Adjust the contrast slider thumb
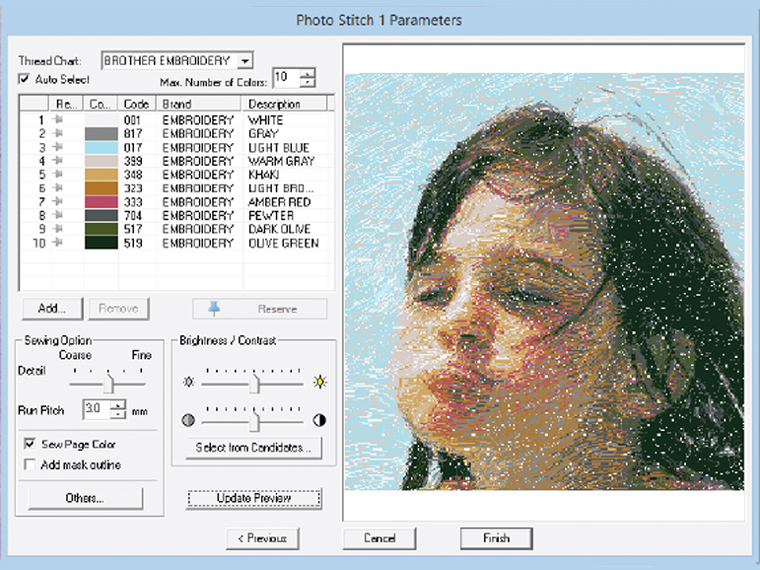This screenshot has height=570, width=760. pos(254,422)
